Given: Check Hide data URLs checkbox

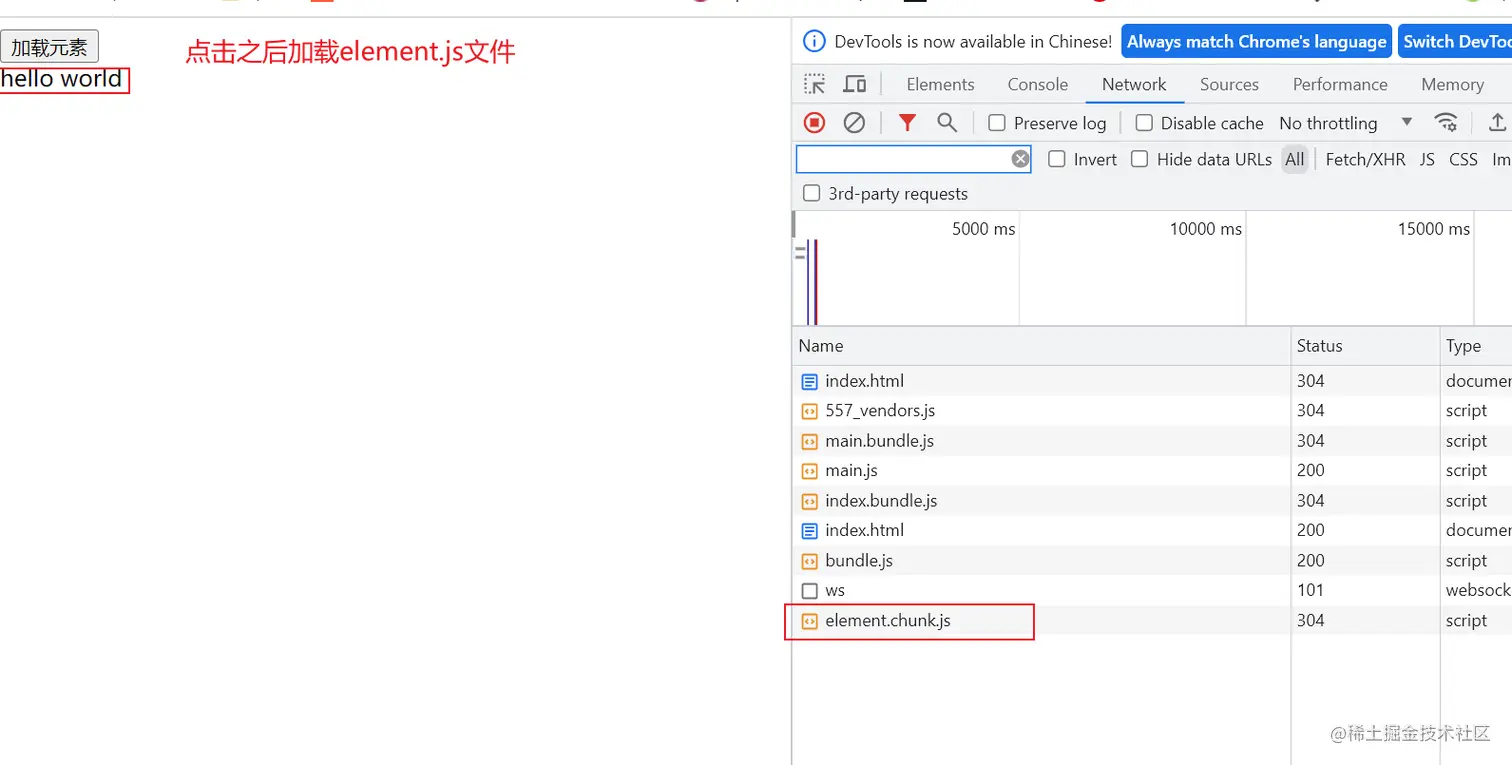Looking at the screenshot, I should click(1139, 159).
